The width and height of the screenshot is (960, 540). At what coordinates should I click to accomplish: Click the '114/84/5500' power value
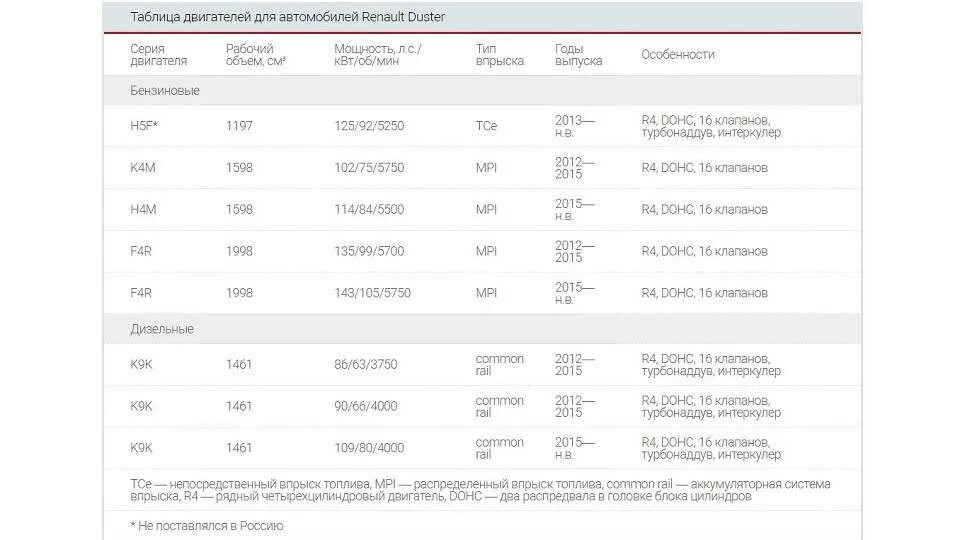coord(369,209)
